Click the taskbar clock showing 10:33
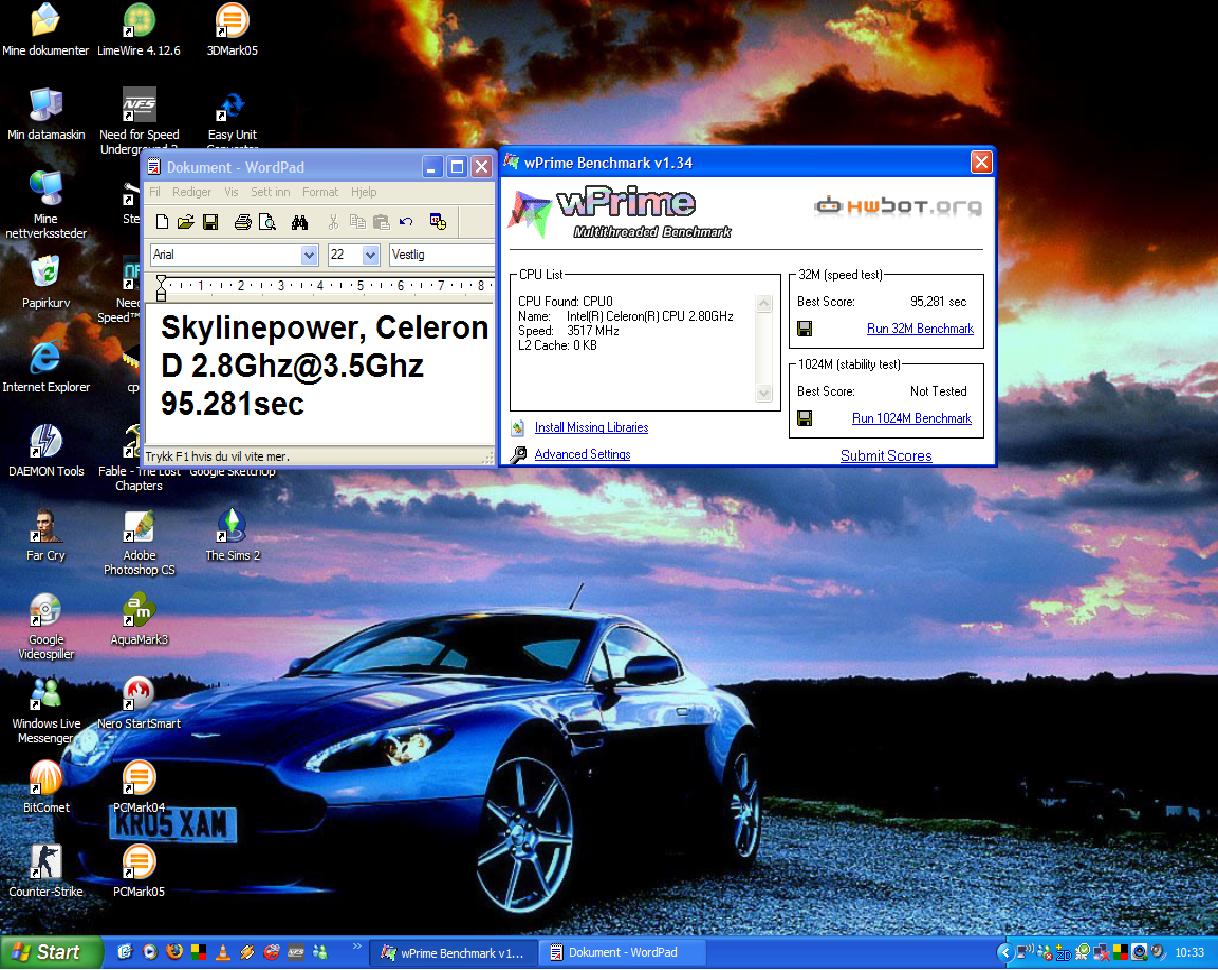 point(1189,953)
